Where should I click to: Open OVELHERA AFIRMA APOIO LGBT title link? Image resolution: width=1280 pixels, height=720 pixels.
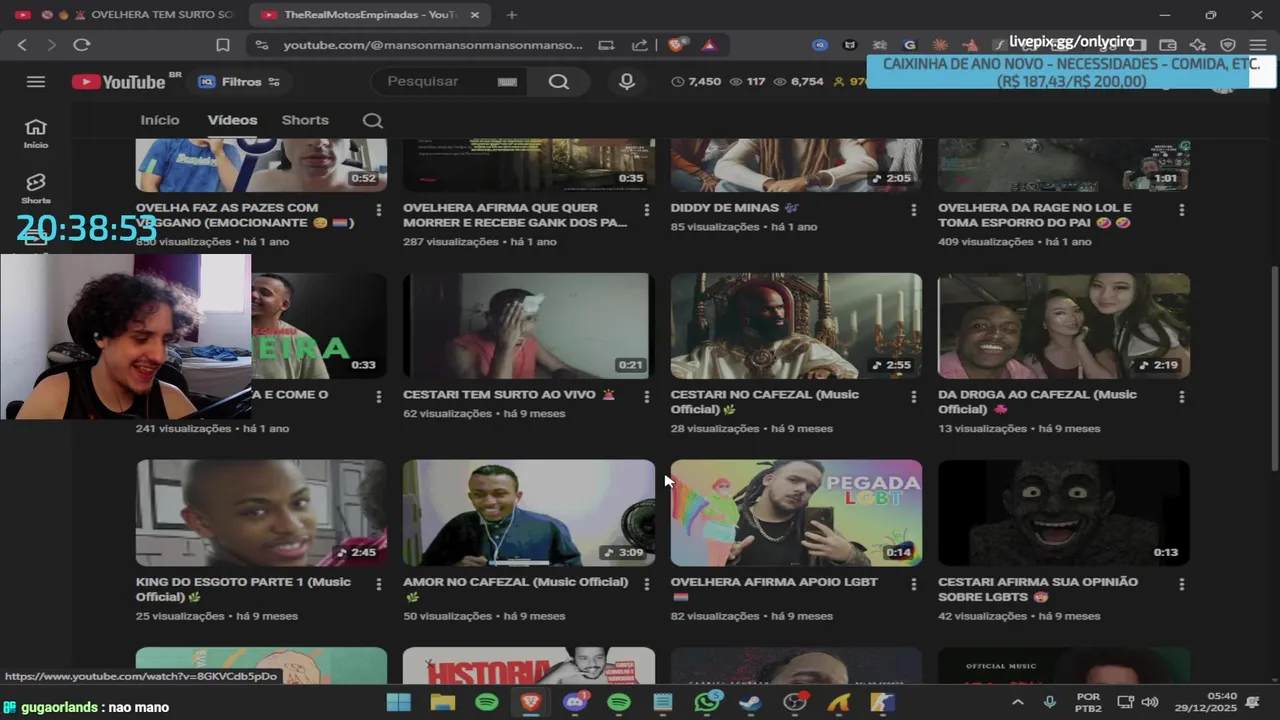click(x=774, y=589)
